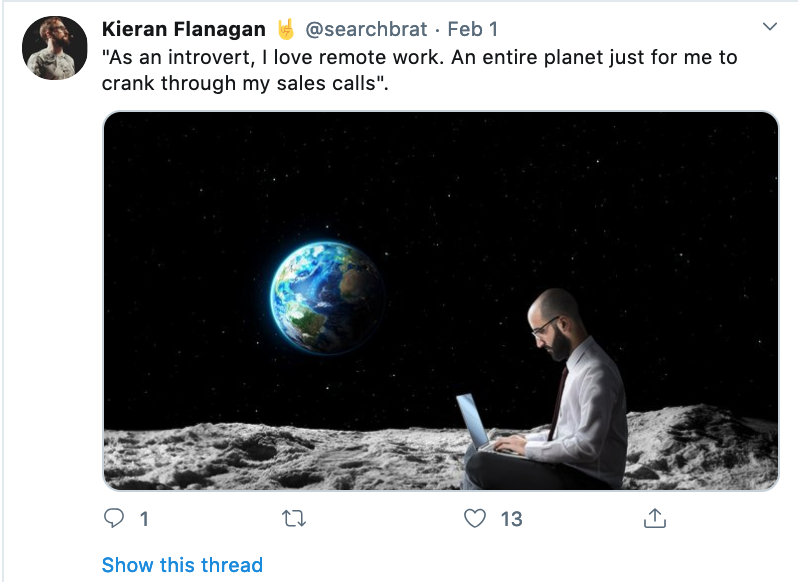Click the introvert remote work tweet text

click(420, 57)
